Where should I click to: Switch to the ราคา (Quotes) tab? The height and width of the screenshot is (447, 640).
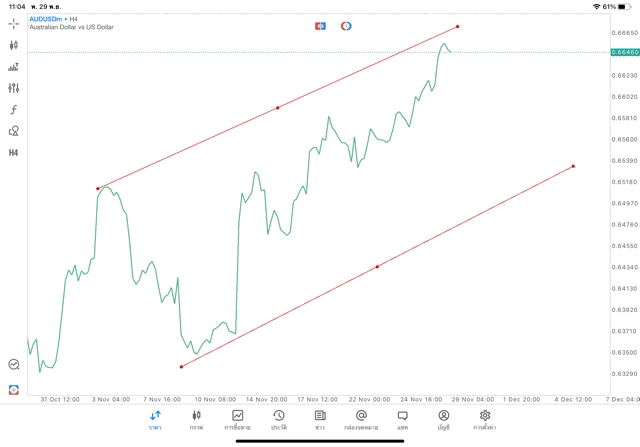155,420
